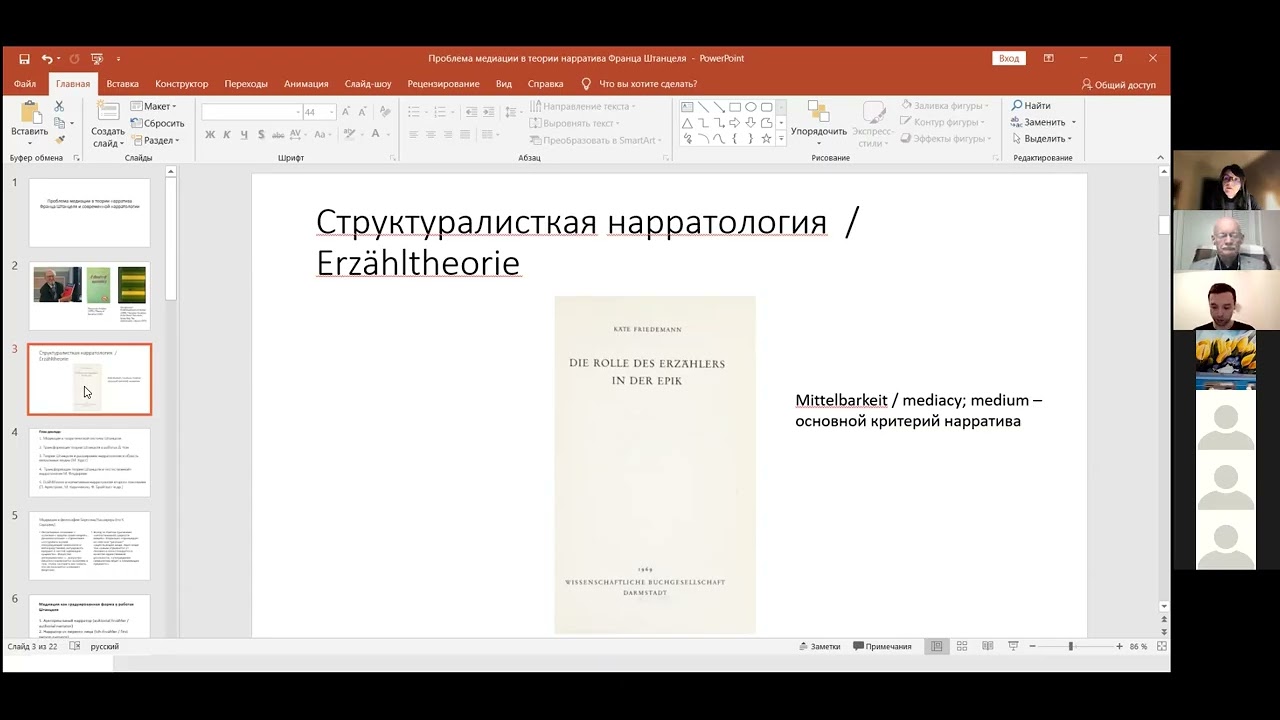The height and width of the screenshot is (720, 1280).
Task: Toggle the Заметки notes pane
Action: [x=820, y=647]
